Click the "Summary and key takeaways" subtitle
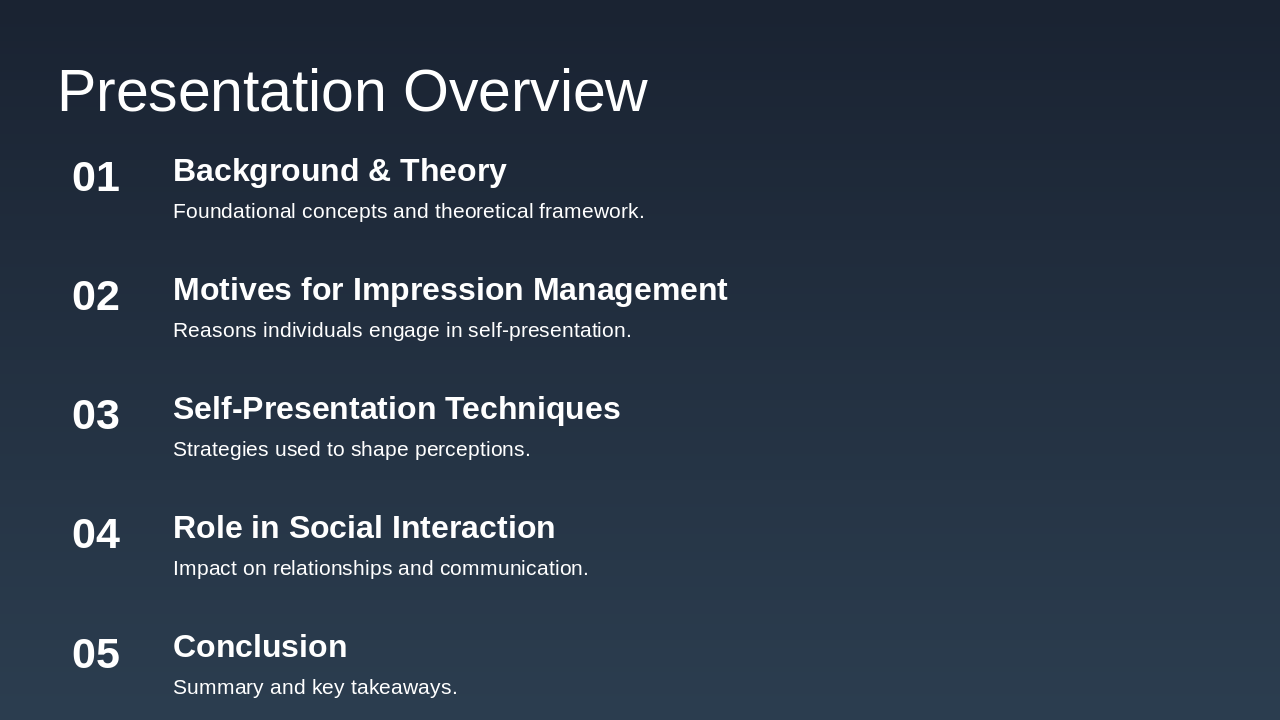This screenshot has width=1280, height=720. pyautogui.click(x=315, y=687)
